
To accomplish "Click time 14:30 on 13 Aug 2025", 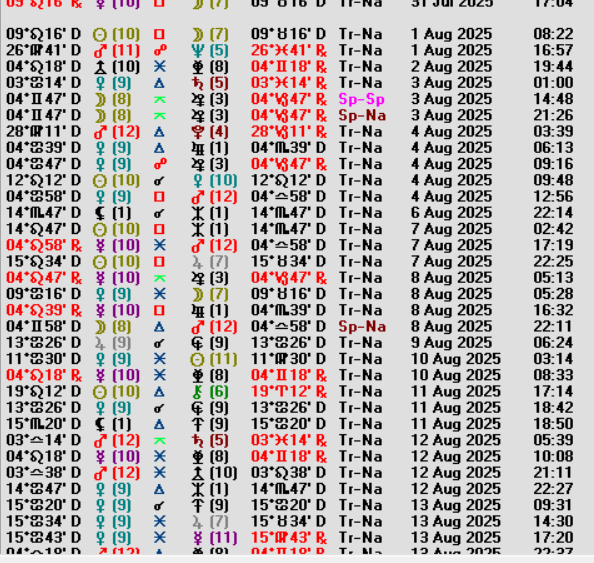I will click(553, 522).
